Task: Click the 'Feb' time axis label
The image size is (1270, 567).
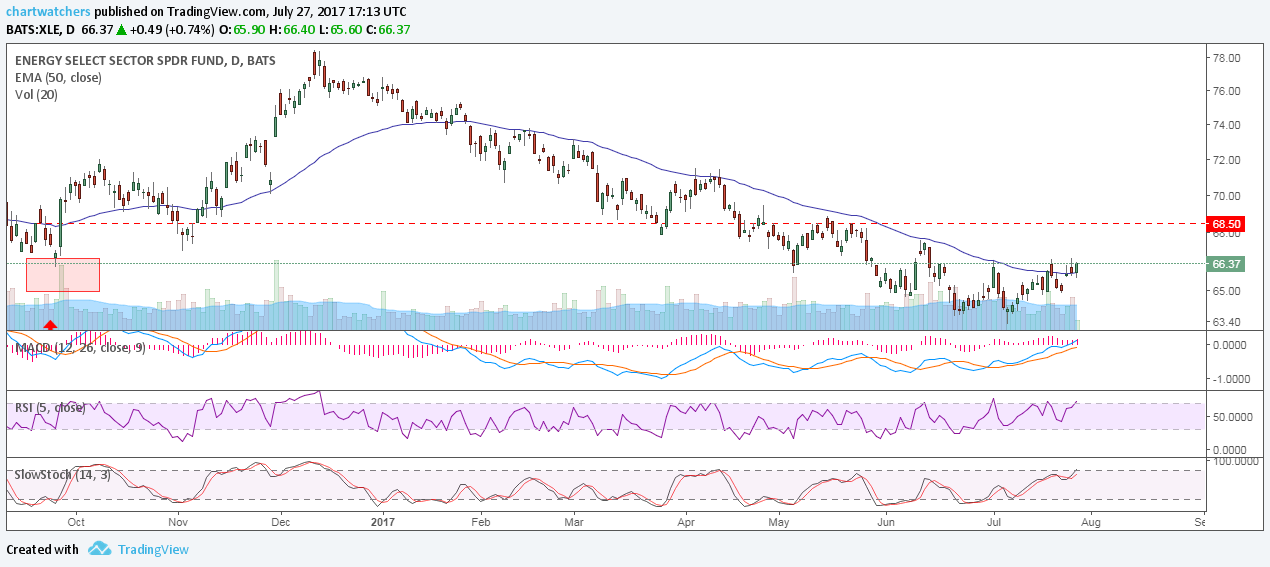Action: [481, 522]
